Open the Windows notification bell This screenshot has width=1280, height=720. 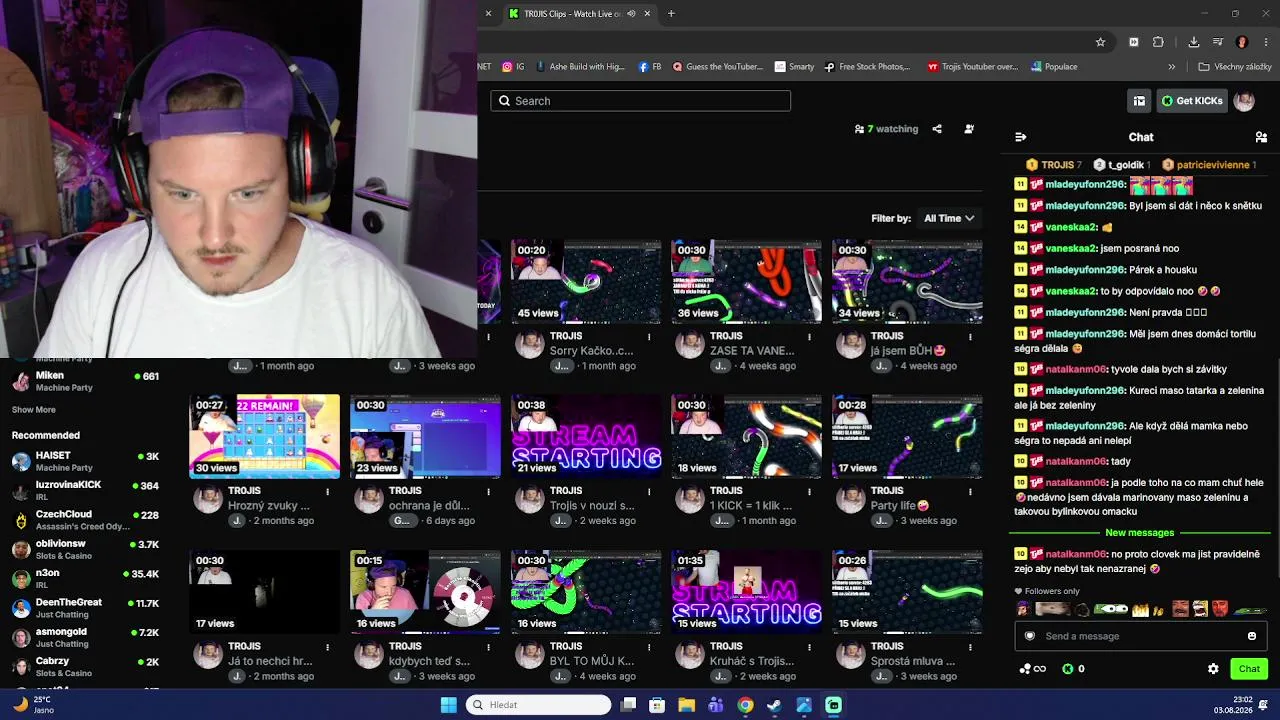[1263, 705]
